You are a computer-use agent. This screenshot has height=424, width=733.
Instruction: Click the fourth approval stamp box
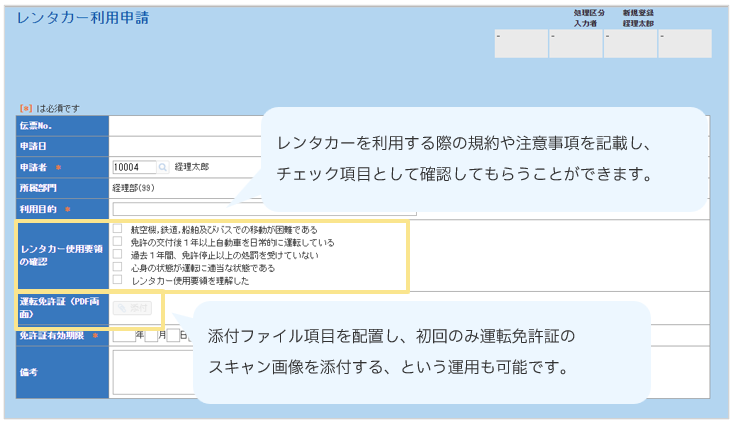(685, 44)
